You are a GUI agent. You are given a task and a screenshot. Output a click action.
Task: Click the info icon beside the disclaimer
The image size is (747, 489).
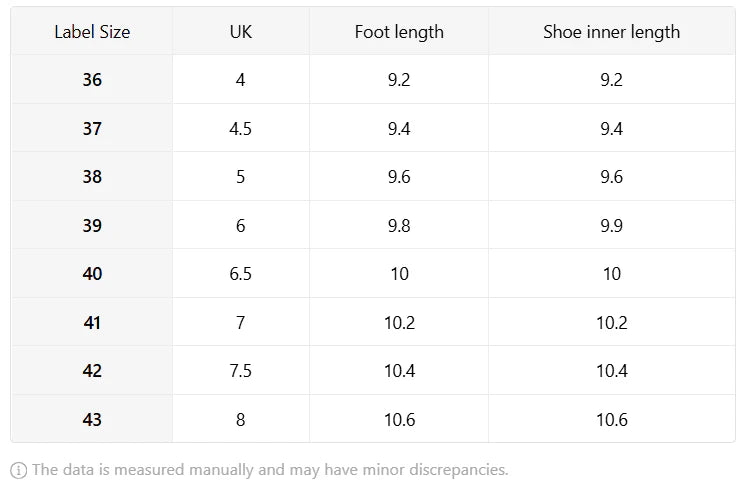click(x=18, y=470)
